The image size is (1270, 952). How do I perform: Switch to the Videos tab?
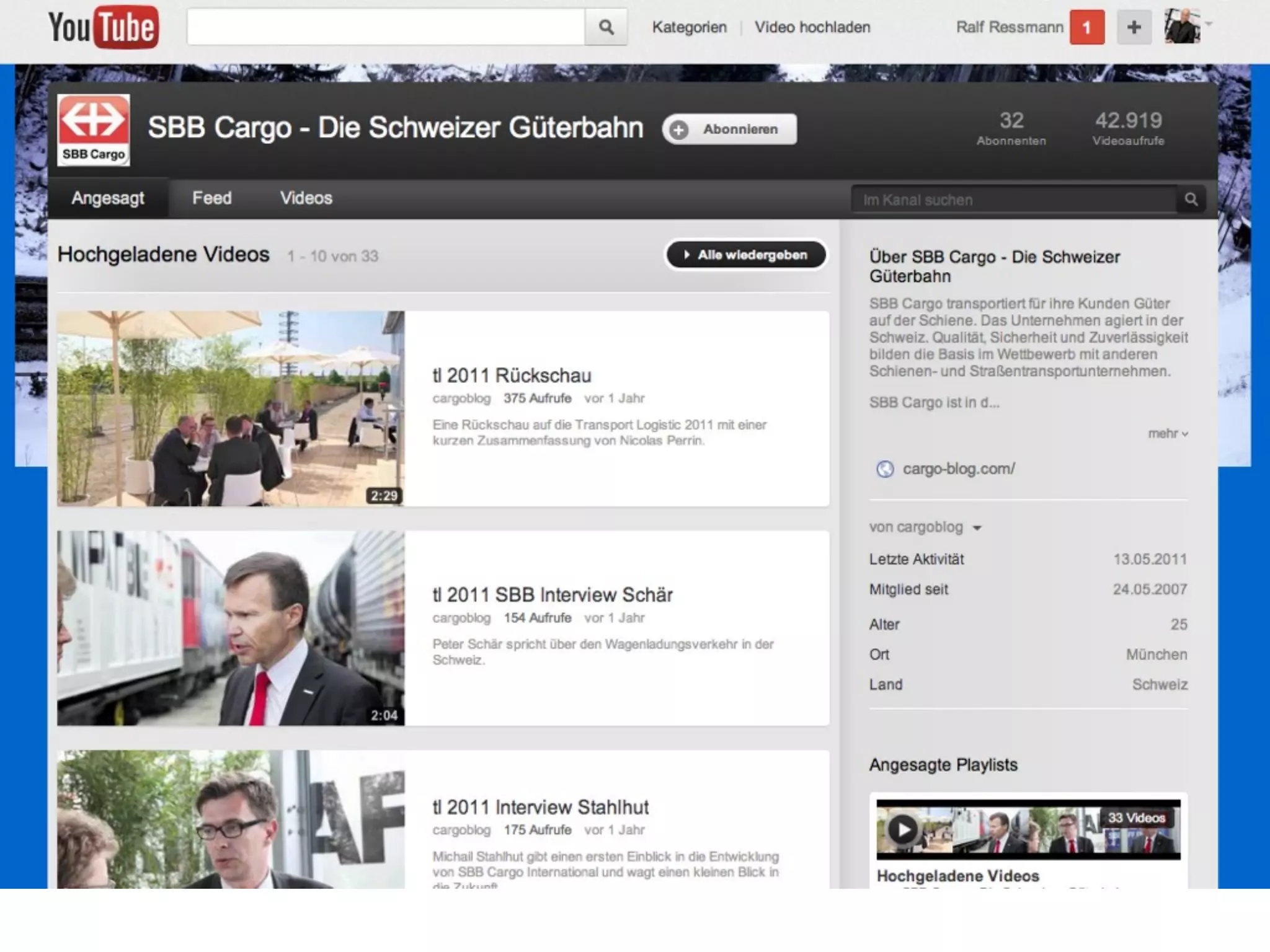(x=306, y=198)
